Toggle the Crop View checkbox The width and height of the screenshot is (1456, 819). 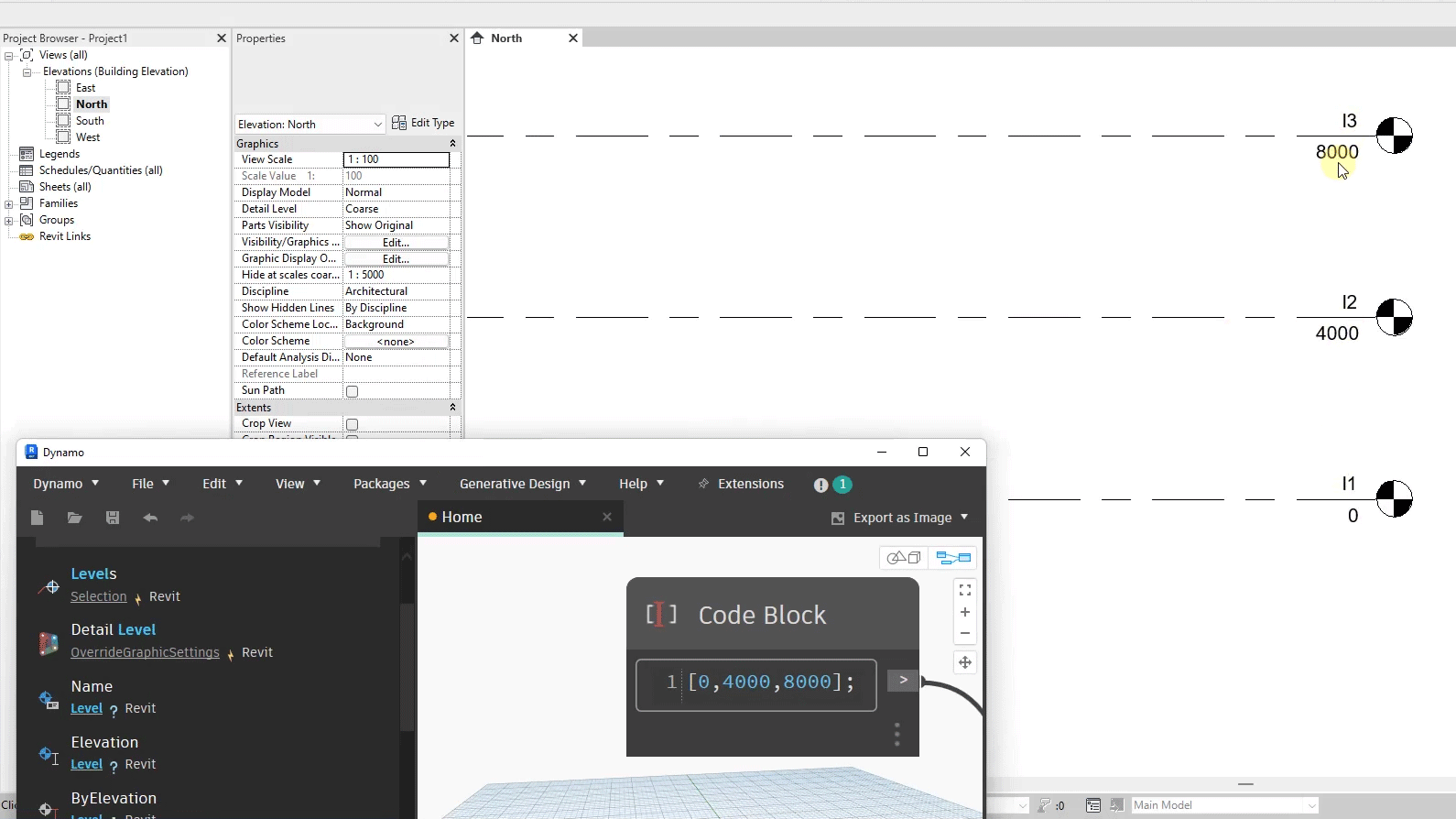[353, 424]
